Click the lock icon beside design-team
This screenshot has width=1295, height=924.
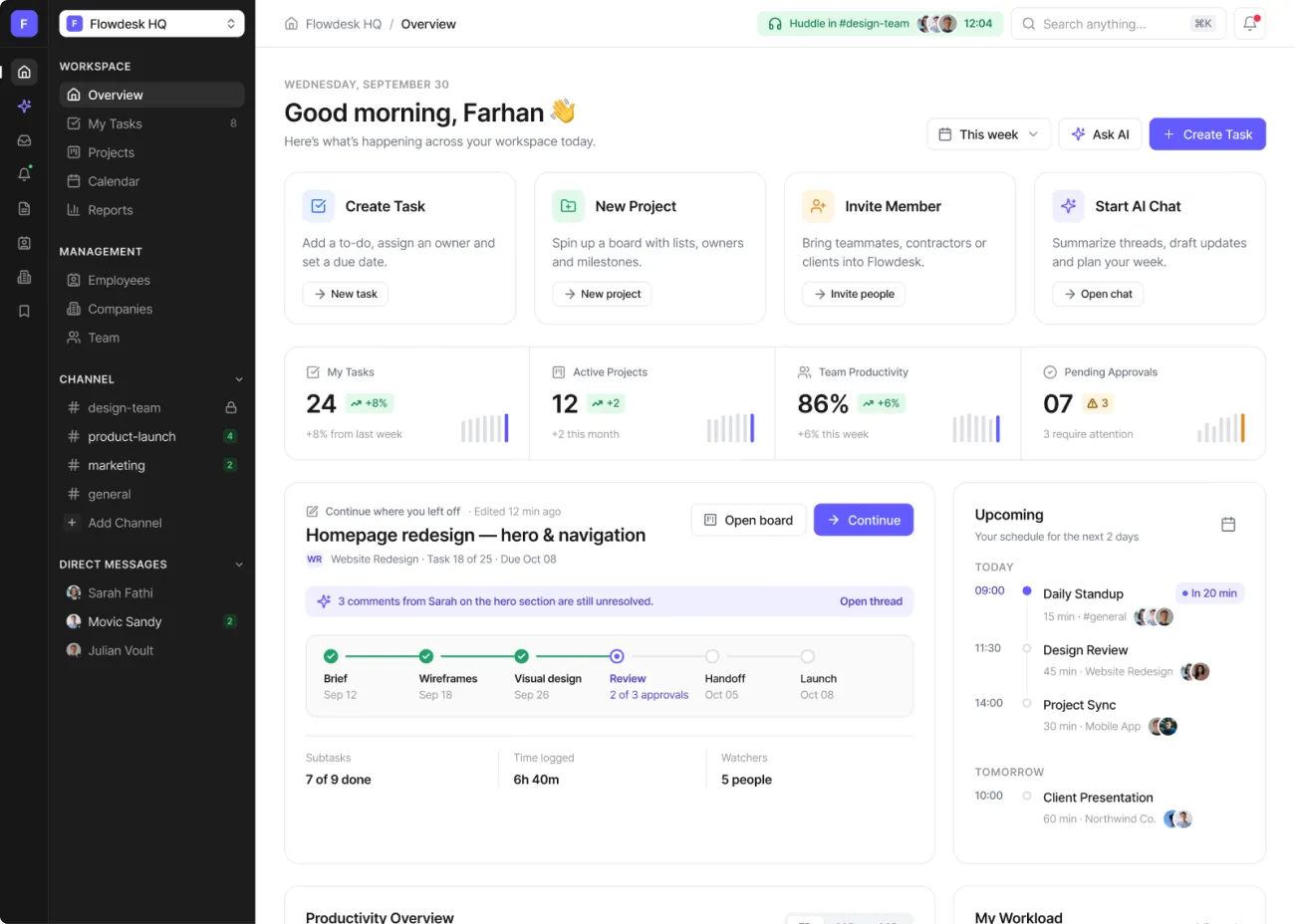point(231,407)
